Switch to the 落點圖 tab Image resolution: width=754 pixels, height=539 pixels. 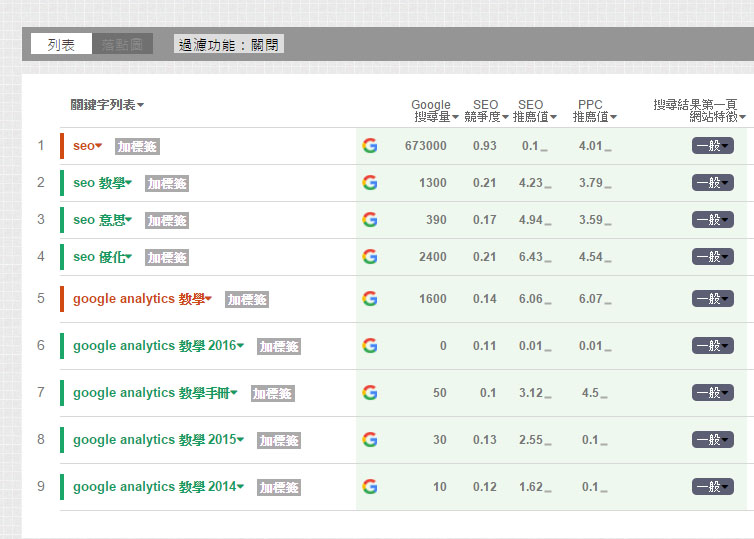(123, 44)
